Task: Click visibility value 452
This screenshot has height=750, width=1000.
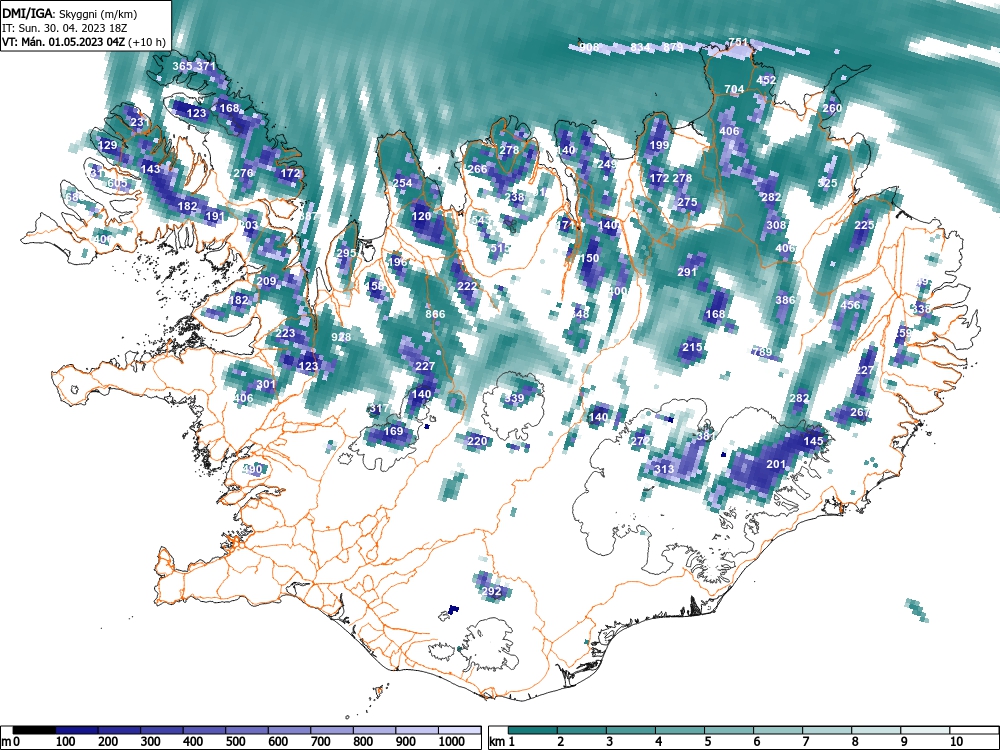Action: point(766,80)
